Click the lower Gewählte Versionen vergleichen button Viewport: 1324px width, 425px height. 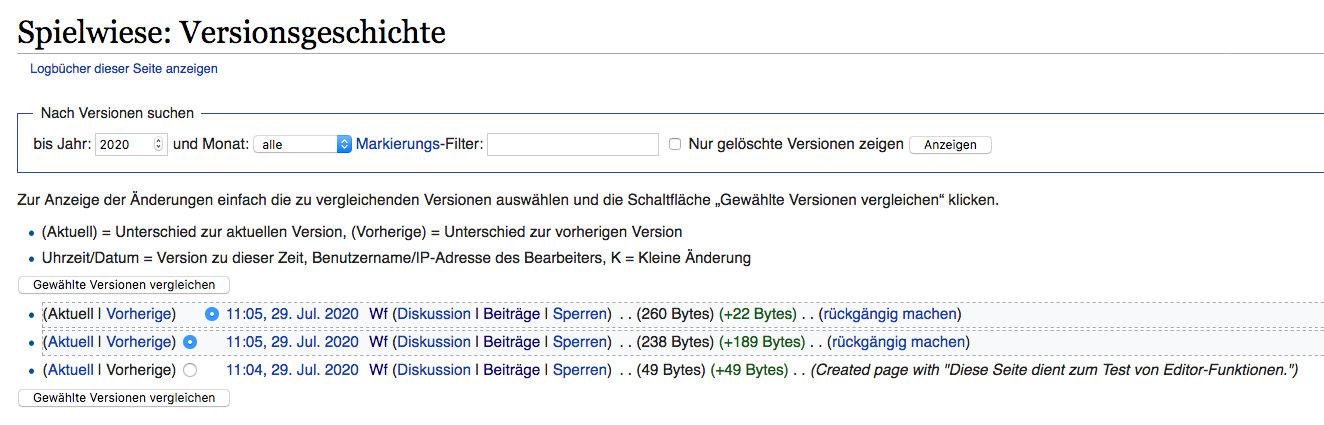(x=124, y=397)
